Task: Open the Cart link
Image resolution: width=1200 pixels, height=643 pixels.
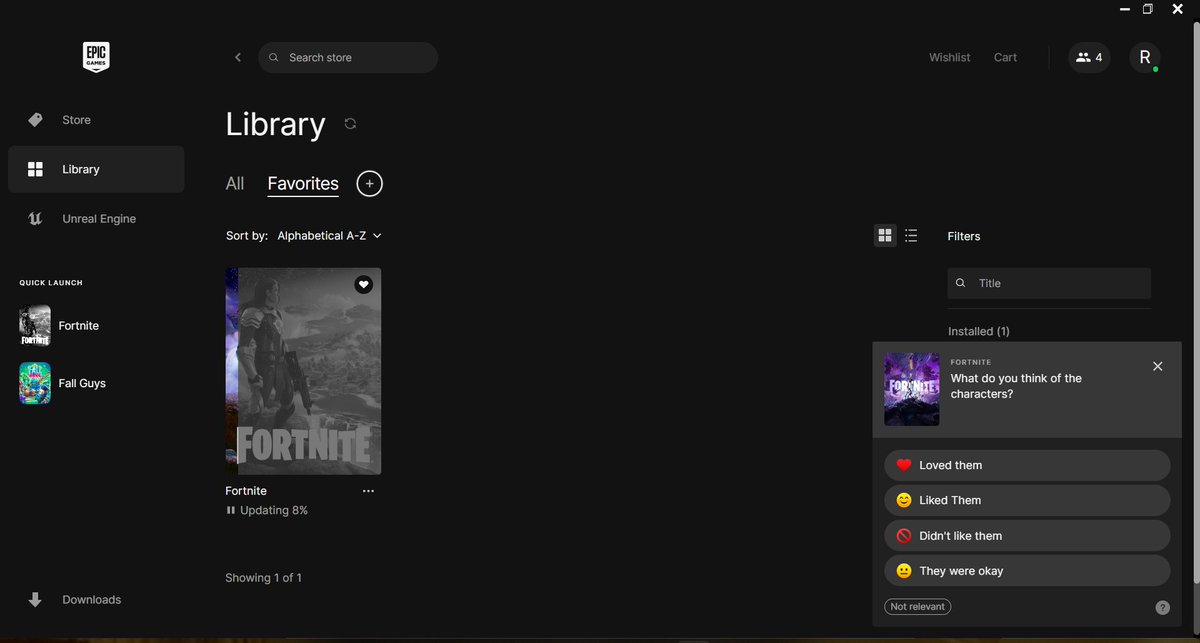Action: click(1005, 57)
